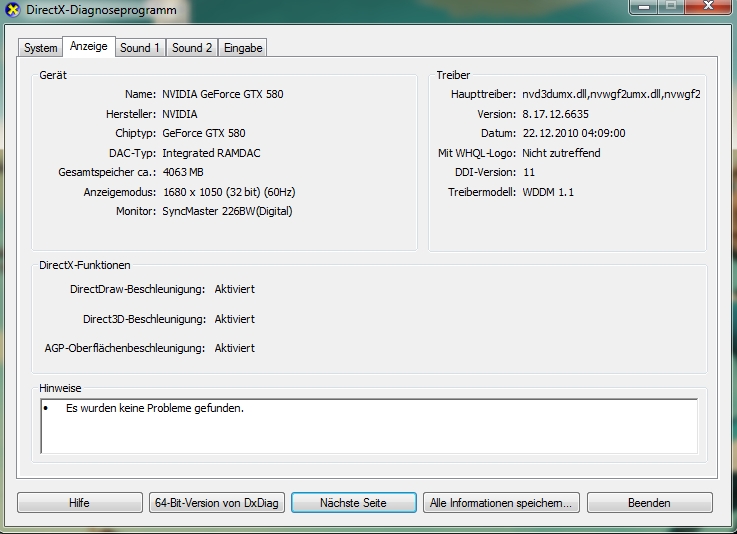Click Hersteller value NVIDIA
The width and height of the screenshot is (737, 534).
[x=180, y=114]
